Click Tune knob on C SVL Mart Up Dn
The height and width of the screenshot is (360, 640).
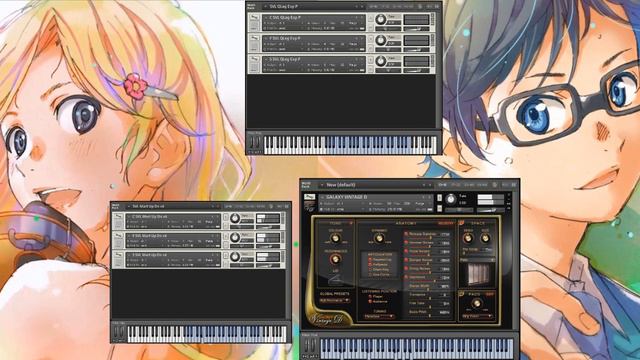(x=235, y=218)
